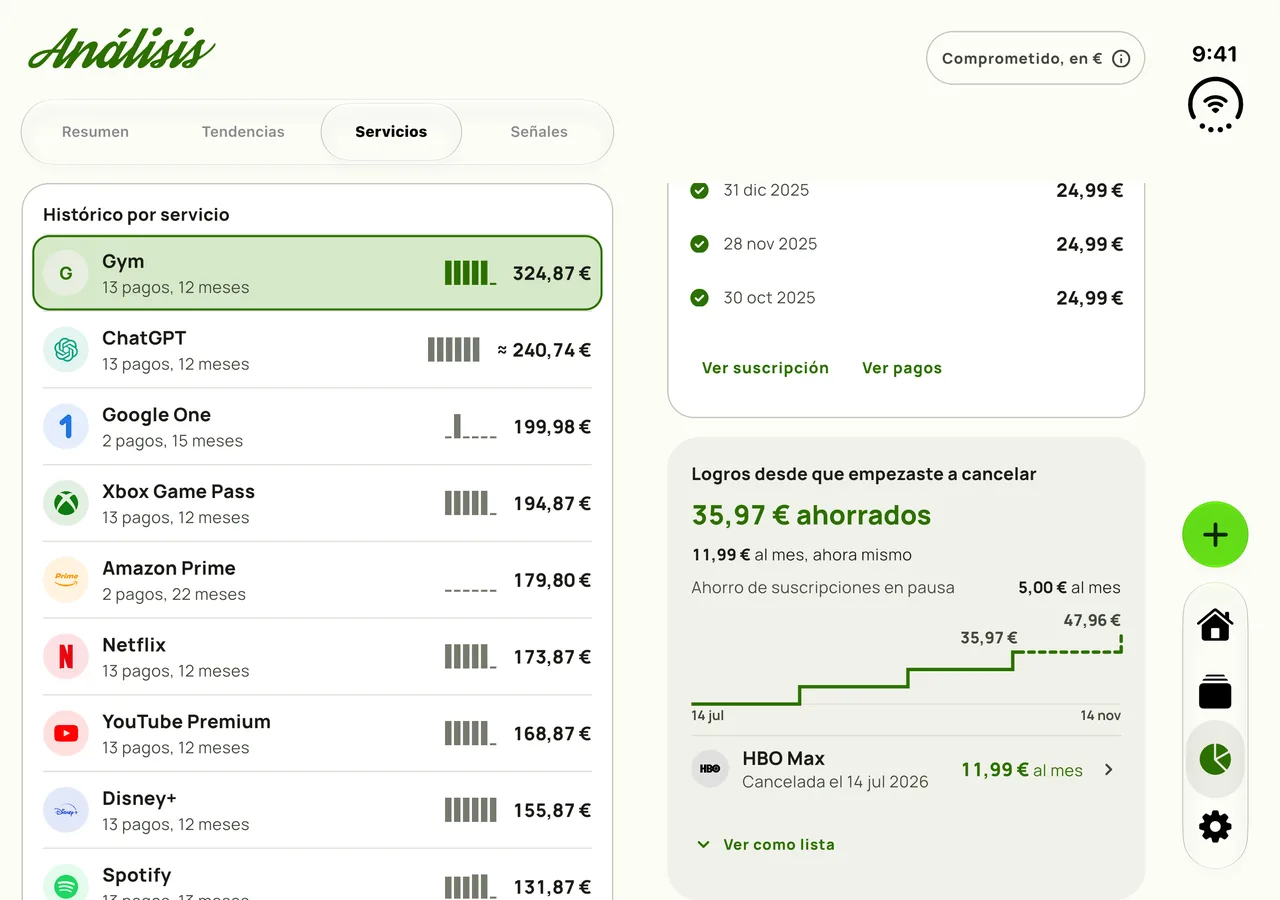This screenshot has width=1280, height=900.
Task: Click the ChatGPT service logo
Action: pos(66,350)
